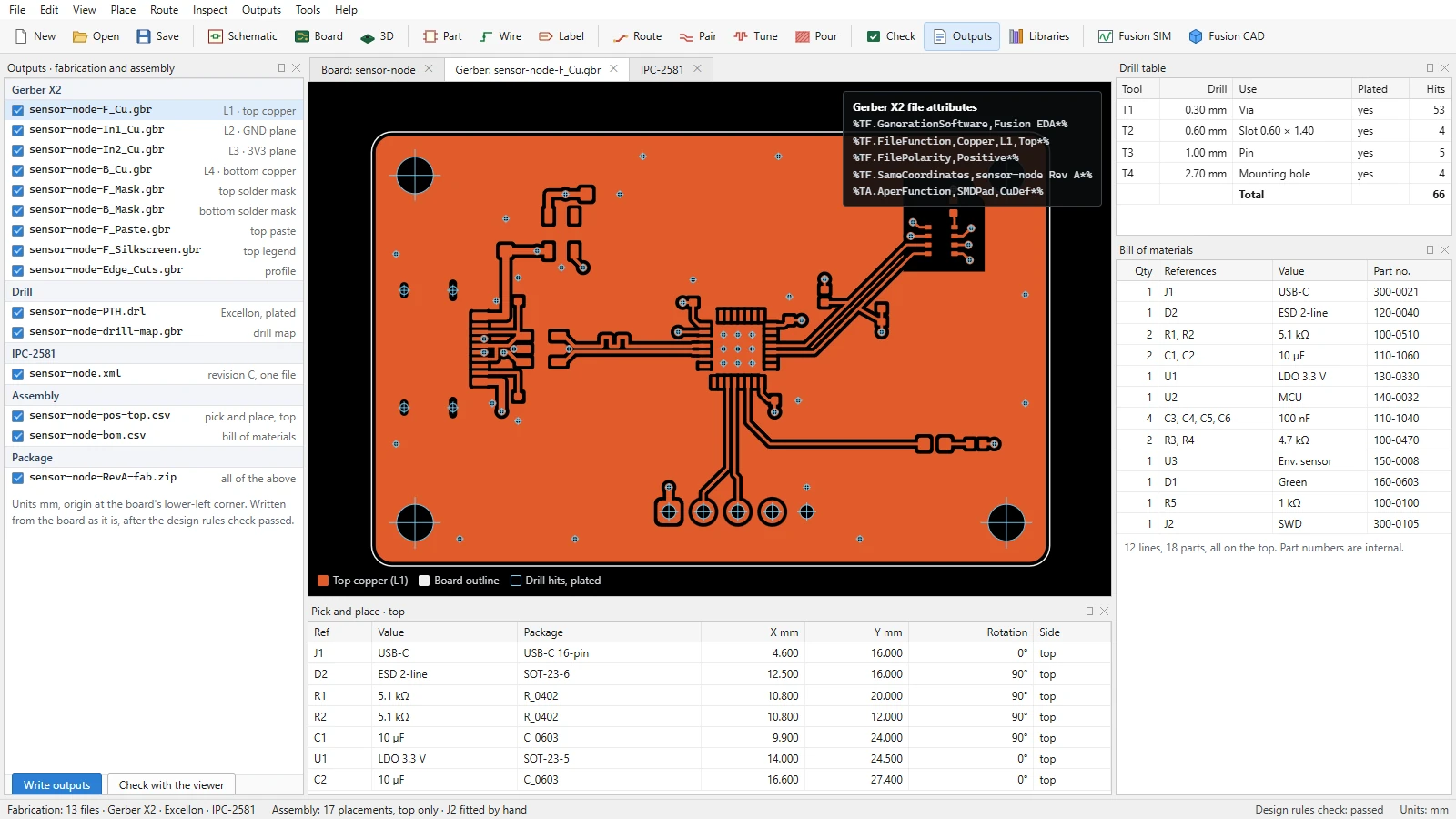This screenshot has height=819, width=1456.
Task: Open the File menu
Action: (x=17, y=10)
